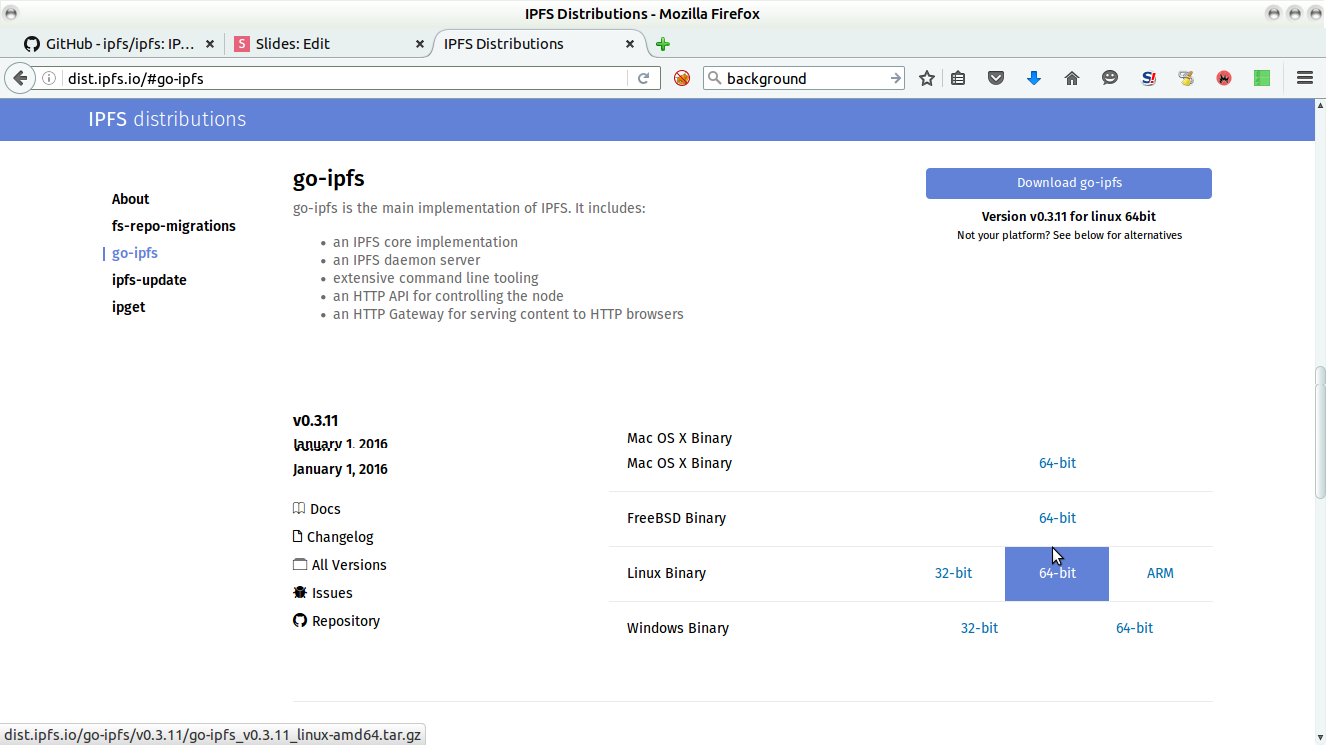1326x745 pixels.
Task: Click the search field containing 'background'
Action: tap(805, 78)
